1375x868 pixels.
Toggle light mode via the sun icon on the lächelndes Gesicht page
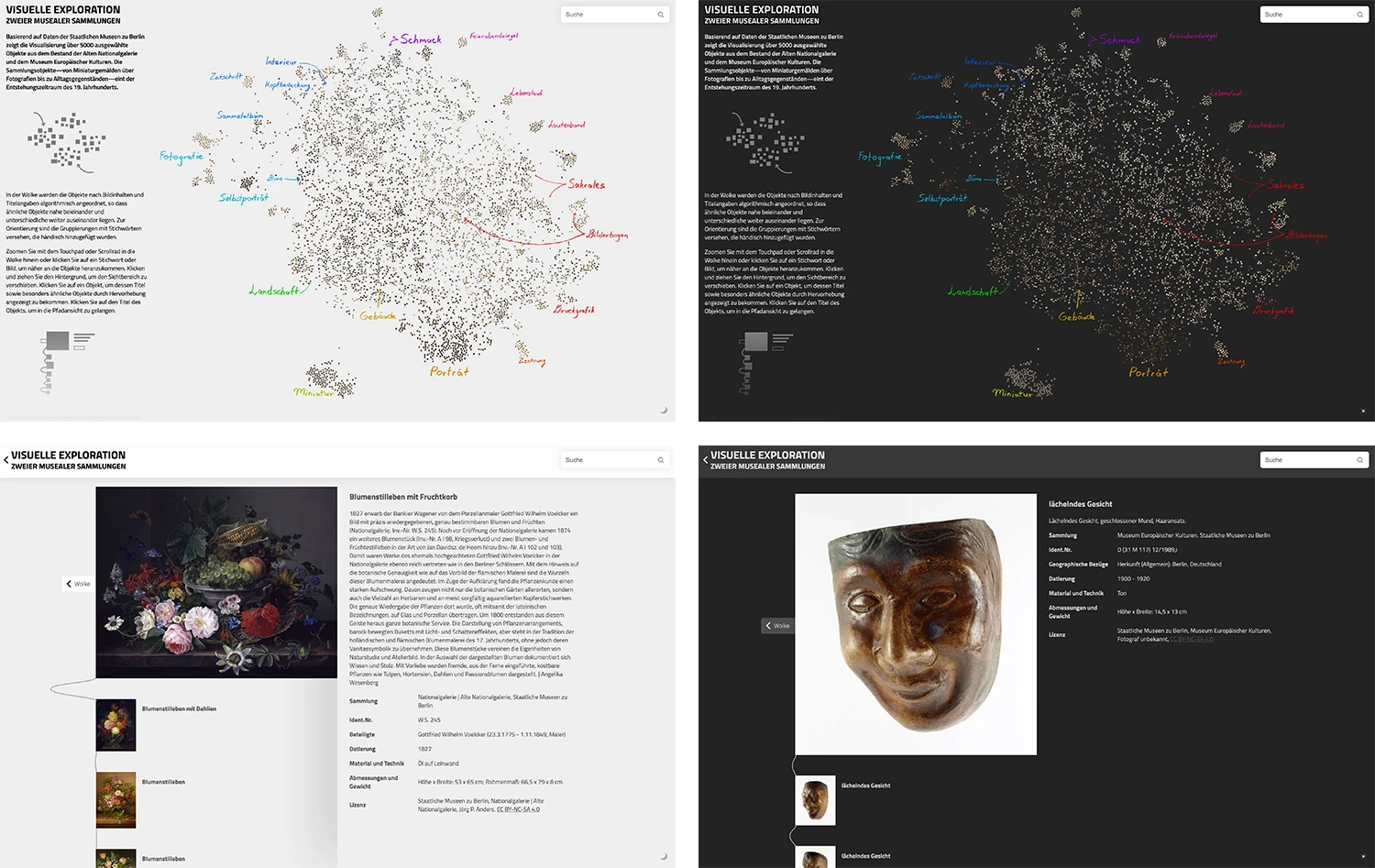coord(1363,856)
